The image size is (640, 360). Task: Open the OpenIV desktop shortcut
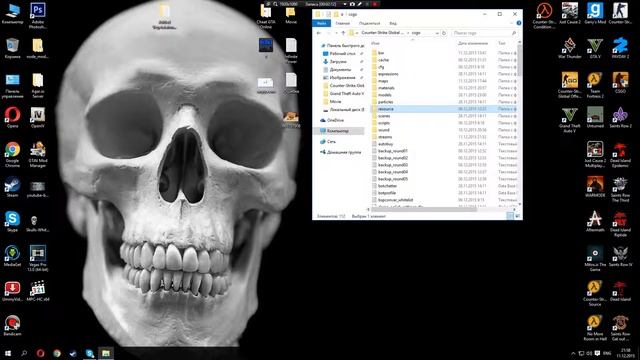click(38, 117)
